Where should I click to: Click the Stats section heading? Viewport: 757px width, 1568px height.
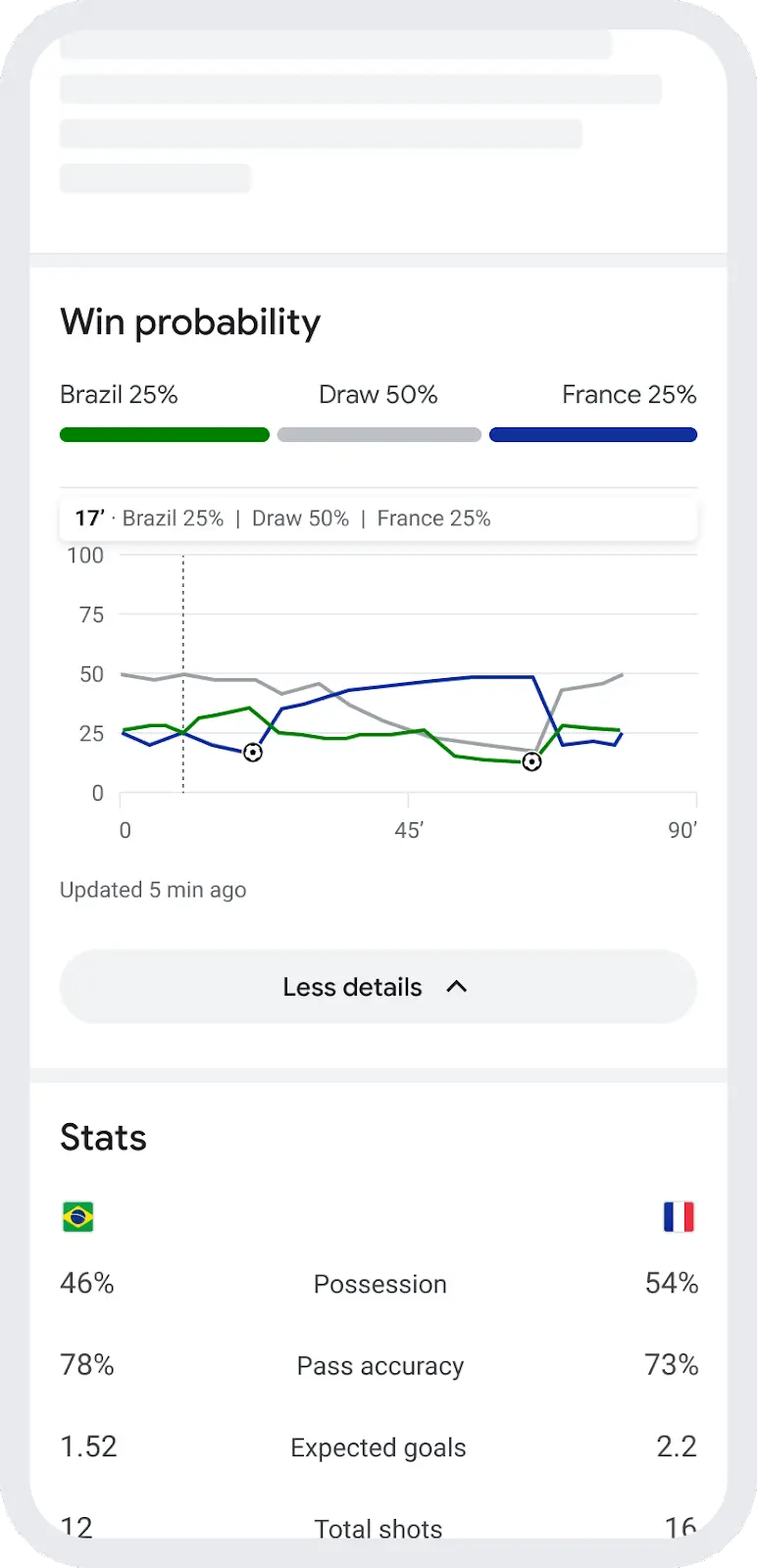click(103, 1138)
